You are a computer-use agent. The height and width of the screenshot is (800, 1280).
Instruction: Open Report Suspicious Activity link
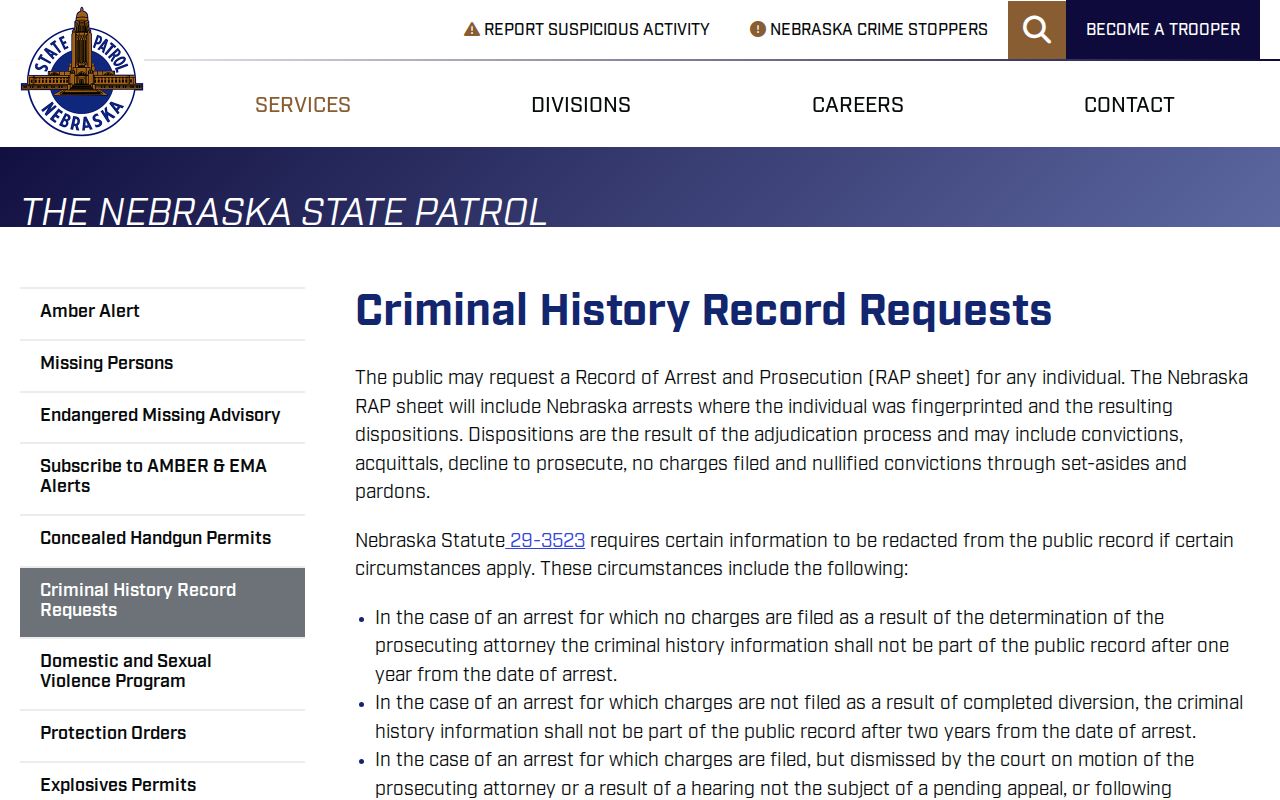(587, 30)
